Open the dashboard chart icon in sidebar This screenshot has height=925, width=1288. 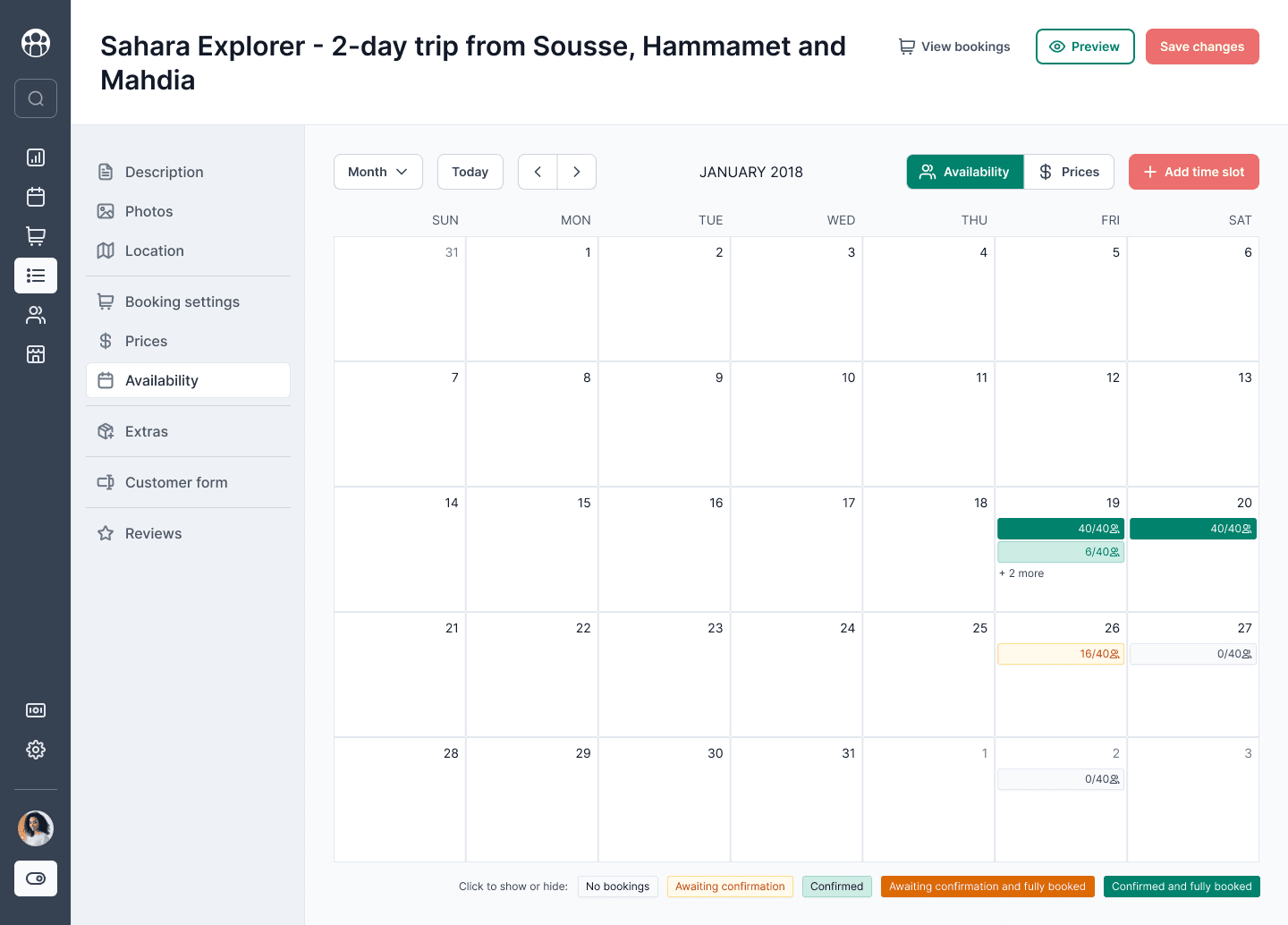(x=36, y=157)
